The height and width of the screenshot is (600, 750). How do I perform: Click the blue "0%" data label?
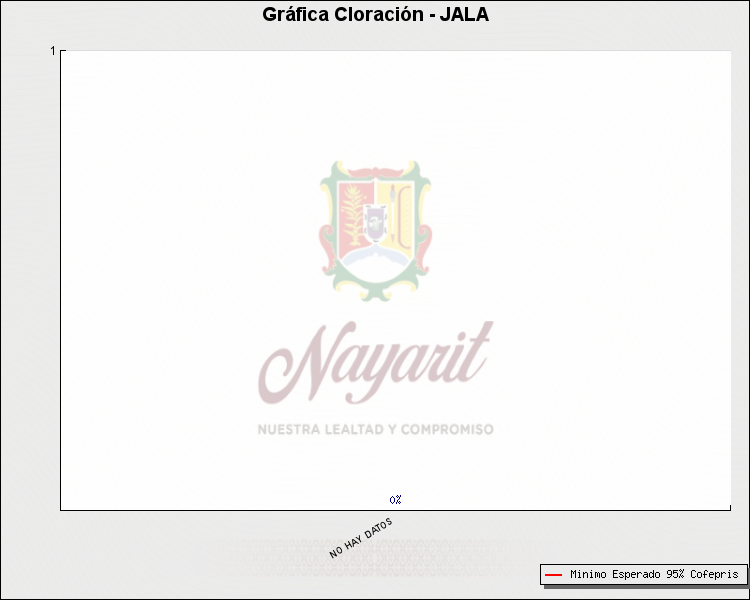(396, 499)
